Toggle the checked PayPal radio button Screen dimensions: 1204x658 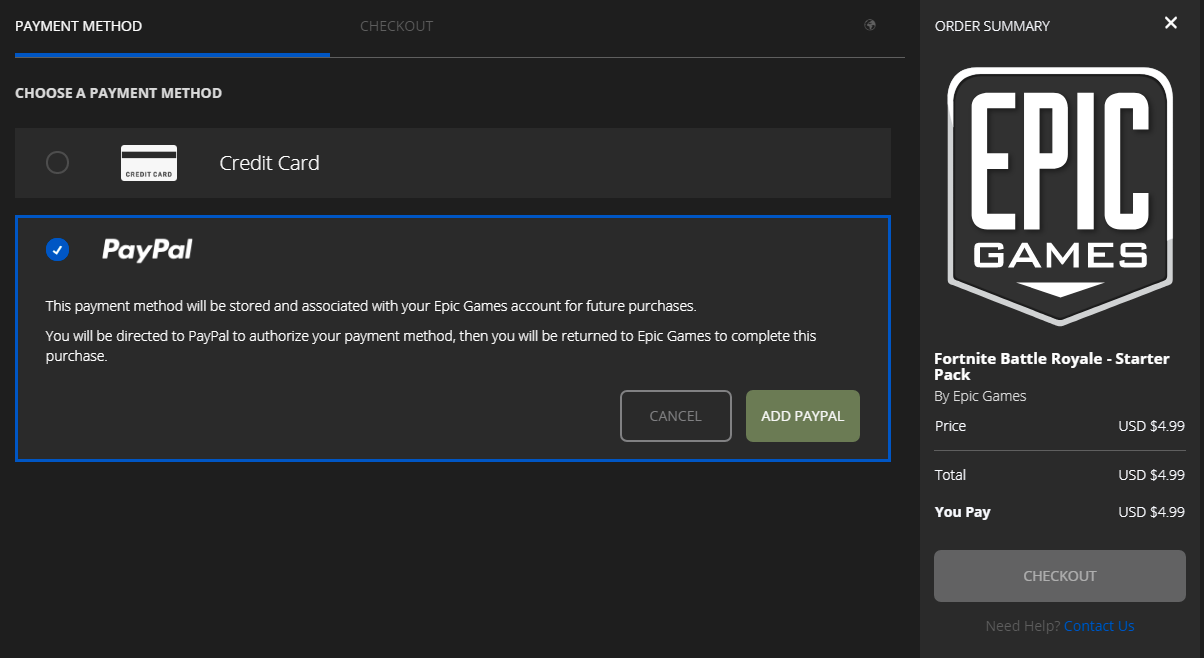(58, 250)
